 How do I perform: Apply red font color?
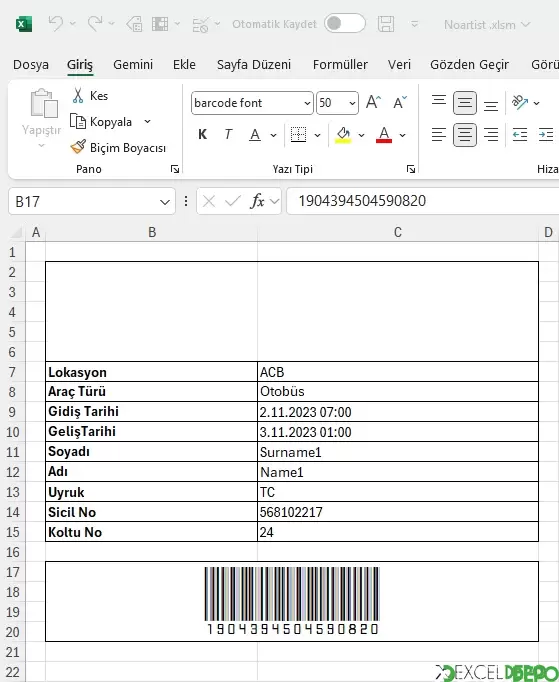(384, 135)
